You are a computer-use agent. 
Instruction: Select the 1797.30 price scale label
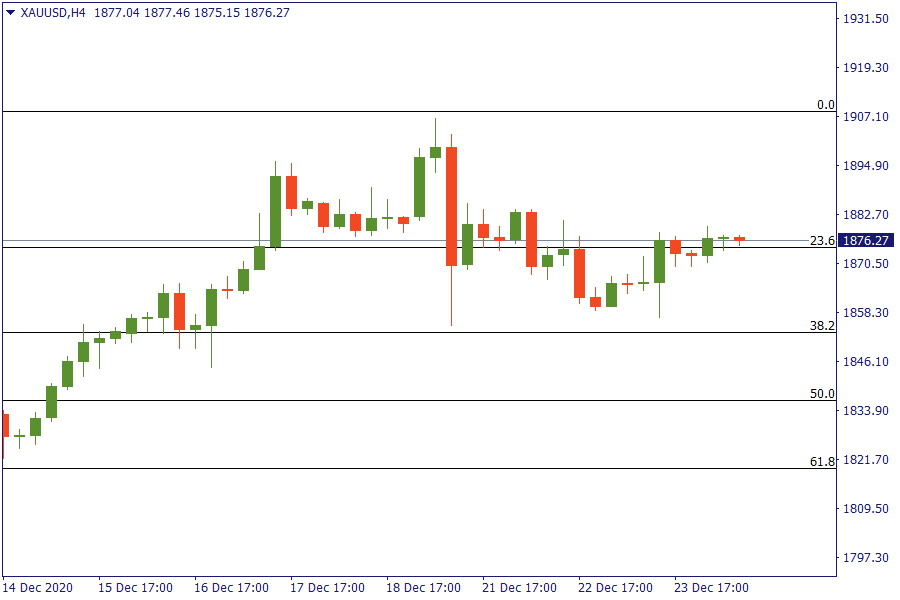pos(866,557)
